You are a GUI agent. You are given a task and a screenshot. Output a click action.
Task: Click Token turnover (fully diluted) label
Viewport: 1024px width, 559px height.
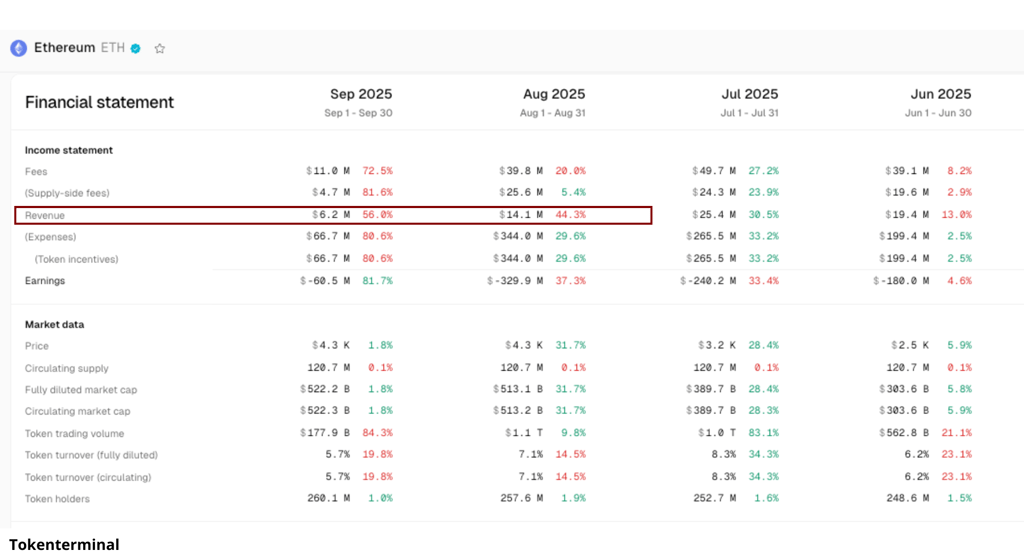(x=91, y=455)
